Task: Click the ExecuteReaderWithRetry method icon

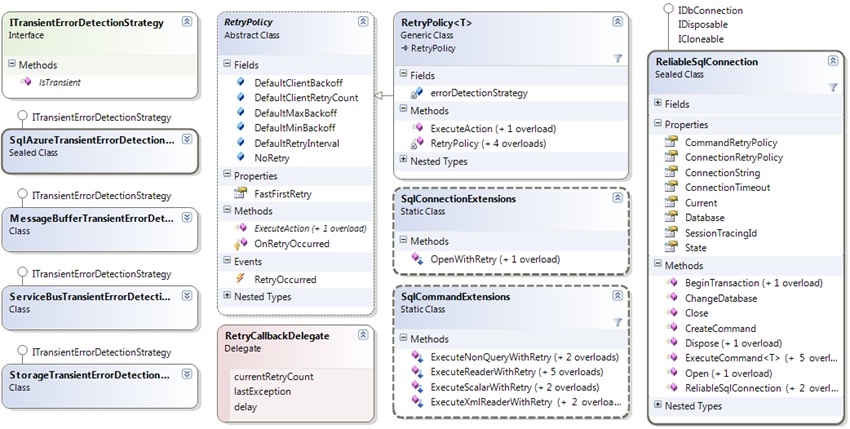Action: 417,372
